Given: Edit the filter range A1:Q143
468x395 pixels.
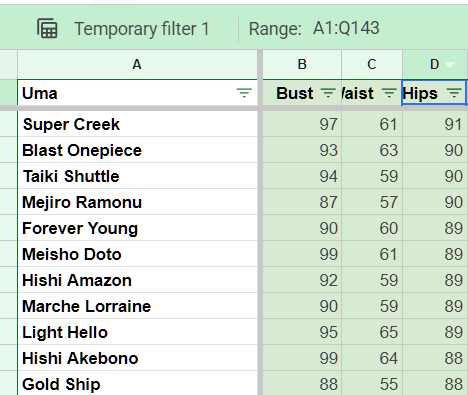Looking at the screenshot, I should coord(346,28).
